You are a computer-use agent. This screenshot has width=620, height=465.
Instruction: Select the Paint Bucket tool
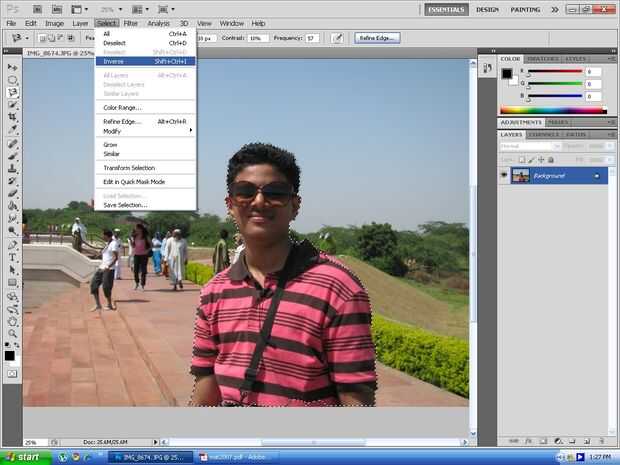coord(12,205)
